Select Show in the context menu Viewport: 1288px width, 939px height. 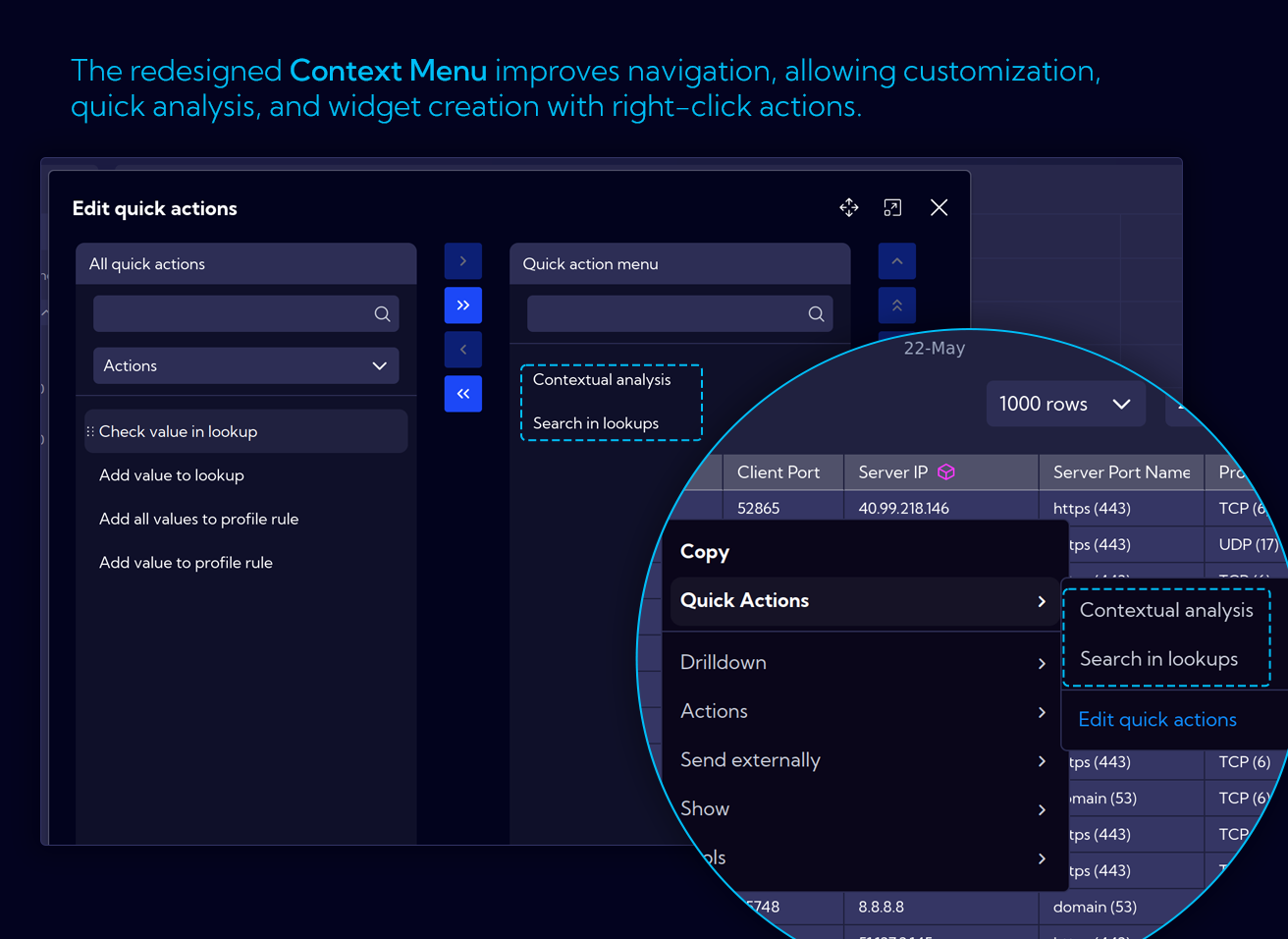tap(705, 808)
